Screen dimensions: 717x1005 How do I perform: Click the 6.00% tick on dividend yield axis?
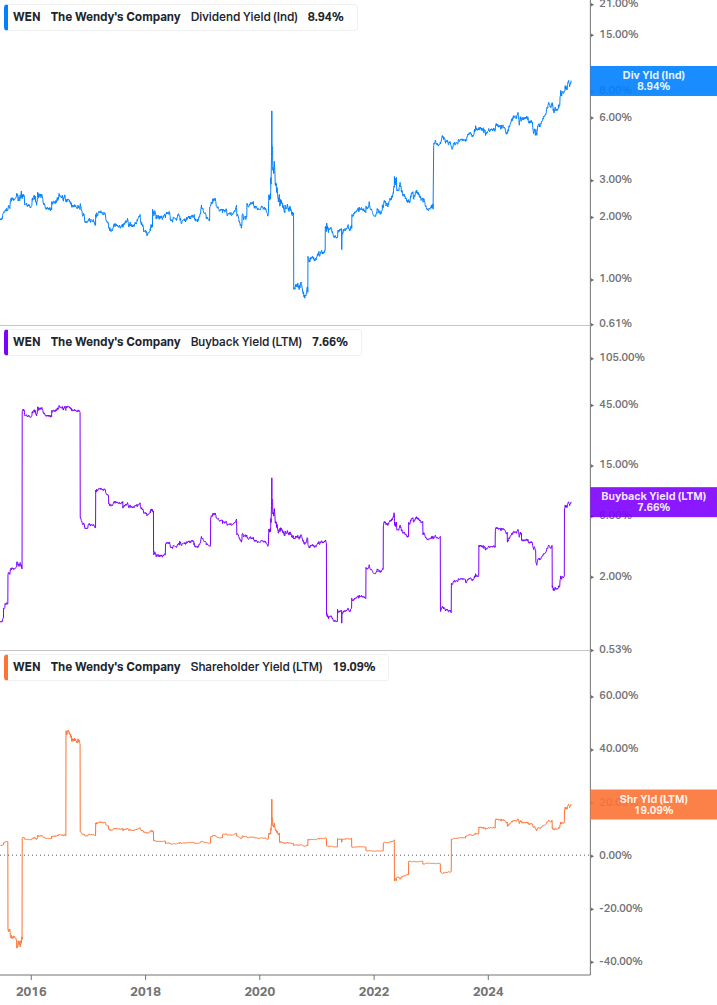(x=615, y=117)
